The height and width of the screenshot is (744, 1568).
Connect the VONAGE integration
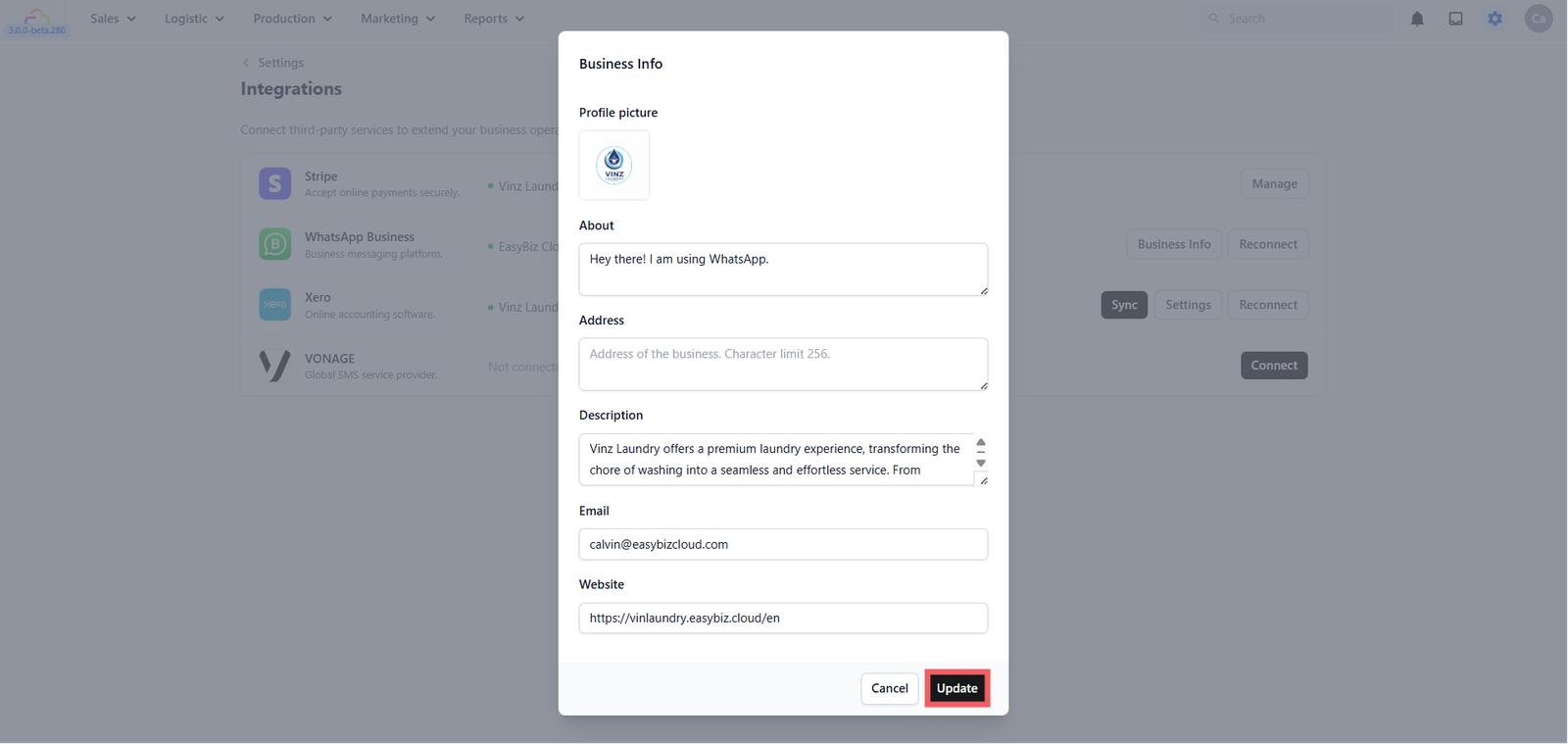click(1274, 366)
